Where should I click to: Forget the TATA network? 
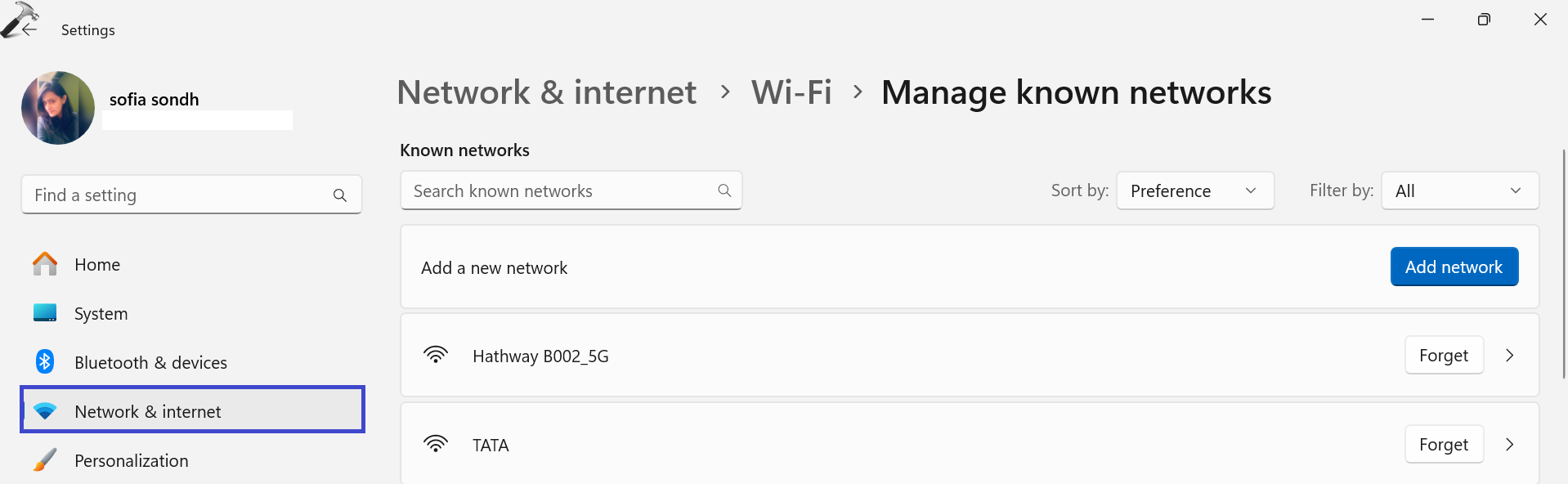pos(1444,444)
